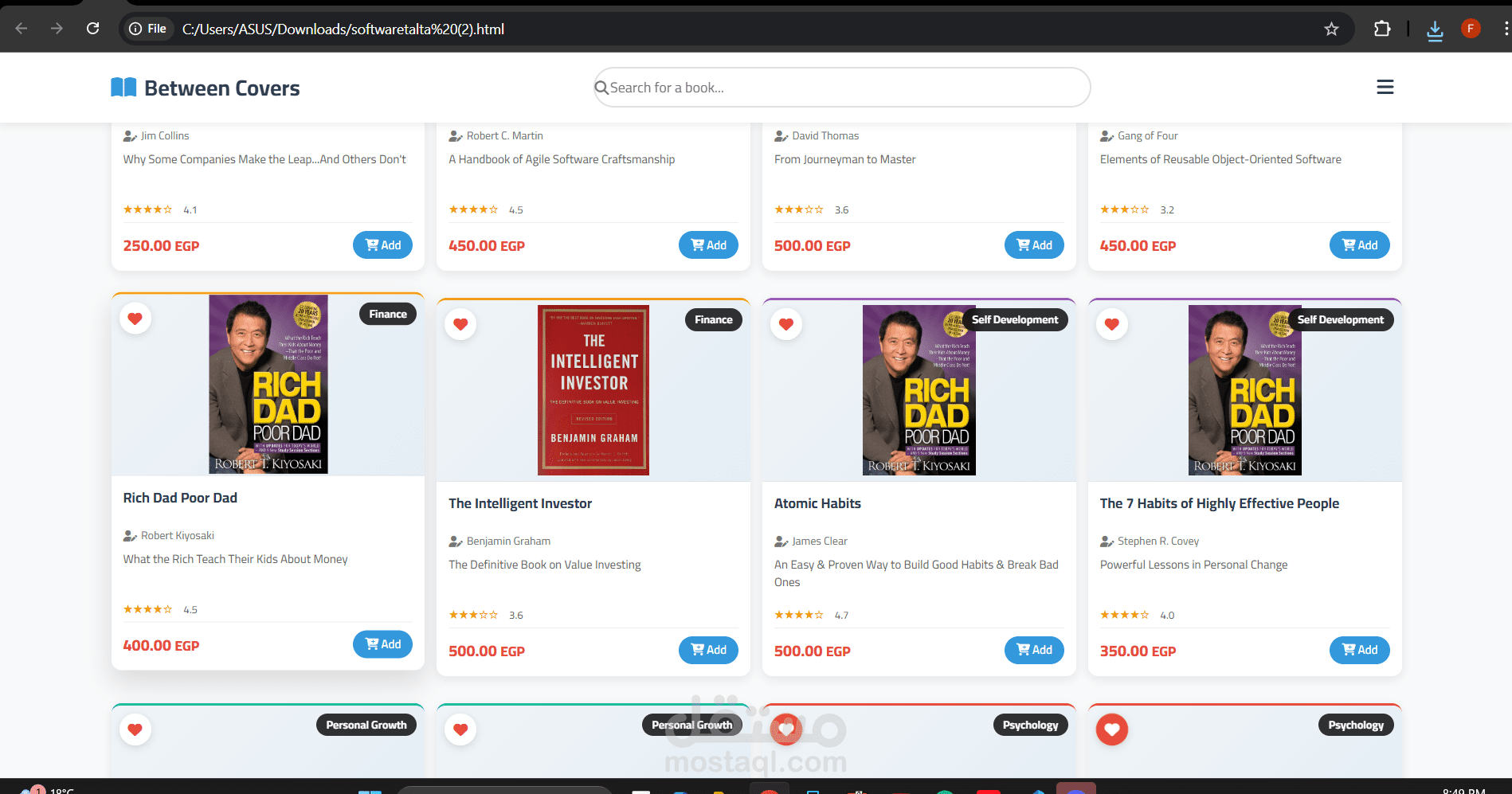
Task: Click the Finance badge on The Intelligent Investor
Action: click(714, 319)
